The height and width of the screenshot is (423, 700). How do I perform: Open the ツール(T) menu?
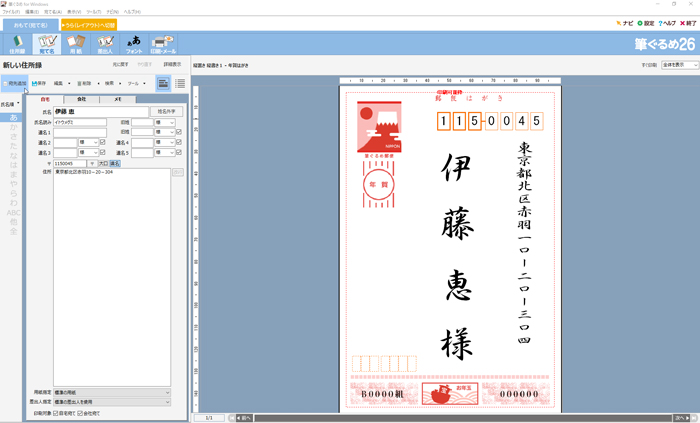tap(94, 11)
